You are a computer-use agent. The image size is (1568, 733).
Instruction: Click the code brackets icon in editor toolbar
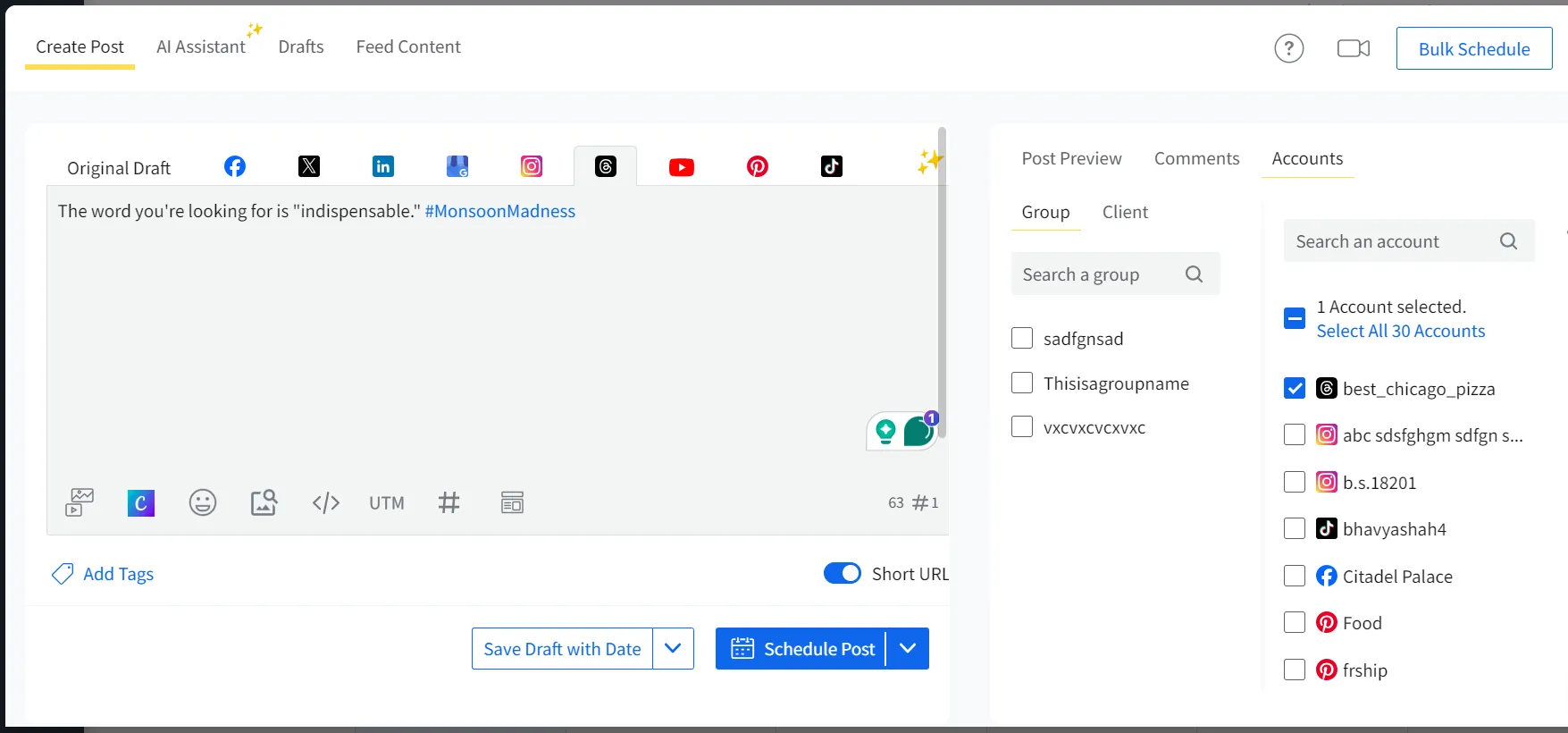coord(326,502)
